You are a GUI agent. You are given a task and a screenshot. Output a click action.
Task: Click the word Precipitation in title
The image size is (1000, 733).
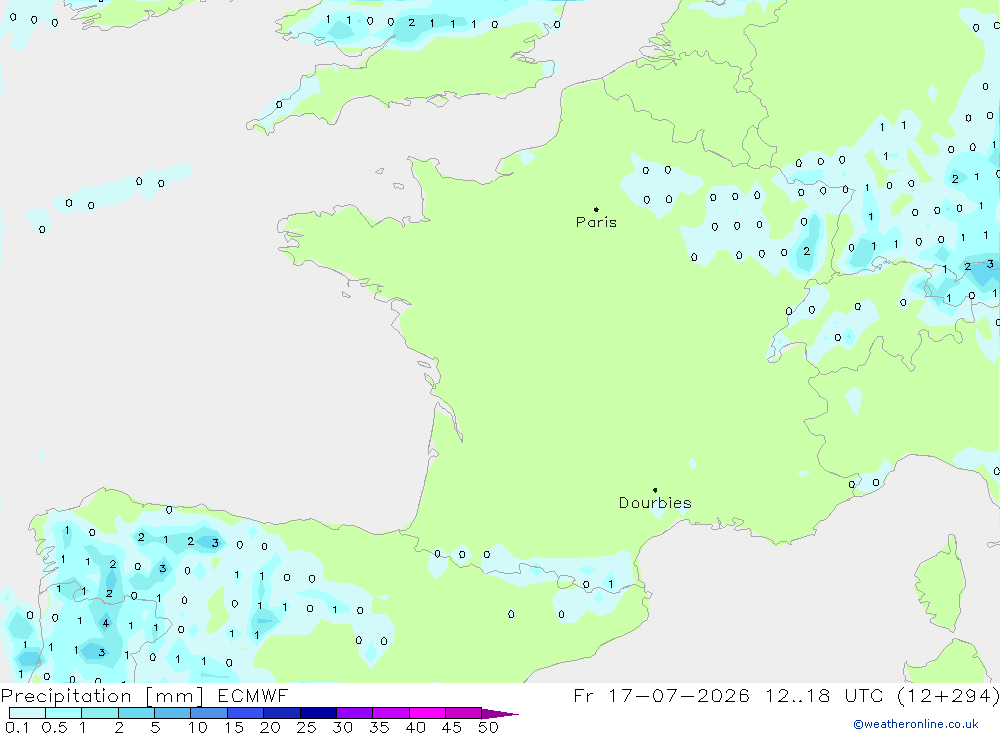click(66, 695)
